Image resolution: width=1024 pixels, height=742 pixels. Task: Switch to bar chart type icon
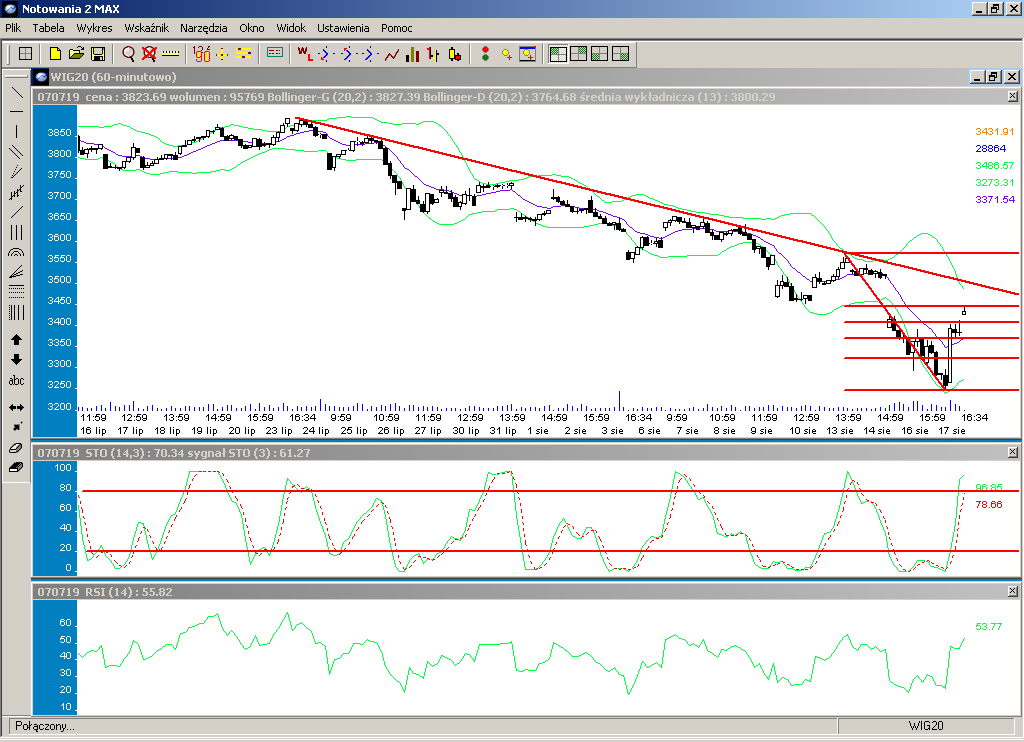click(412, 53)
